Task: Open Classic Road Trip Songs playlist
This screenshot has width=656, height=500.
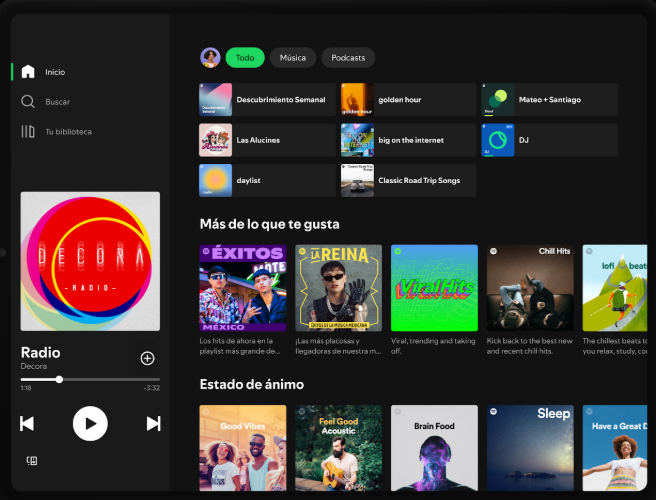Action: tap(408, 181)
